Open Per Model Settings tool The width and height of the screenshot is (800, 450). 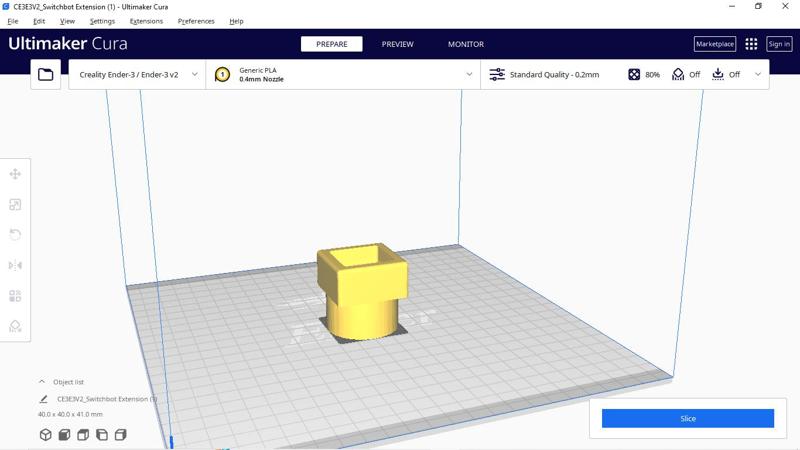coord(15,296)
